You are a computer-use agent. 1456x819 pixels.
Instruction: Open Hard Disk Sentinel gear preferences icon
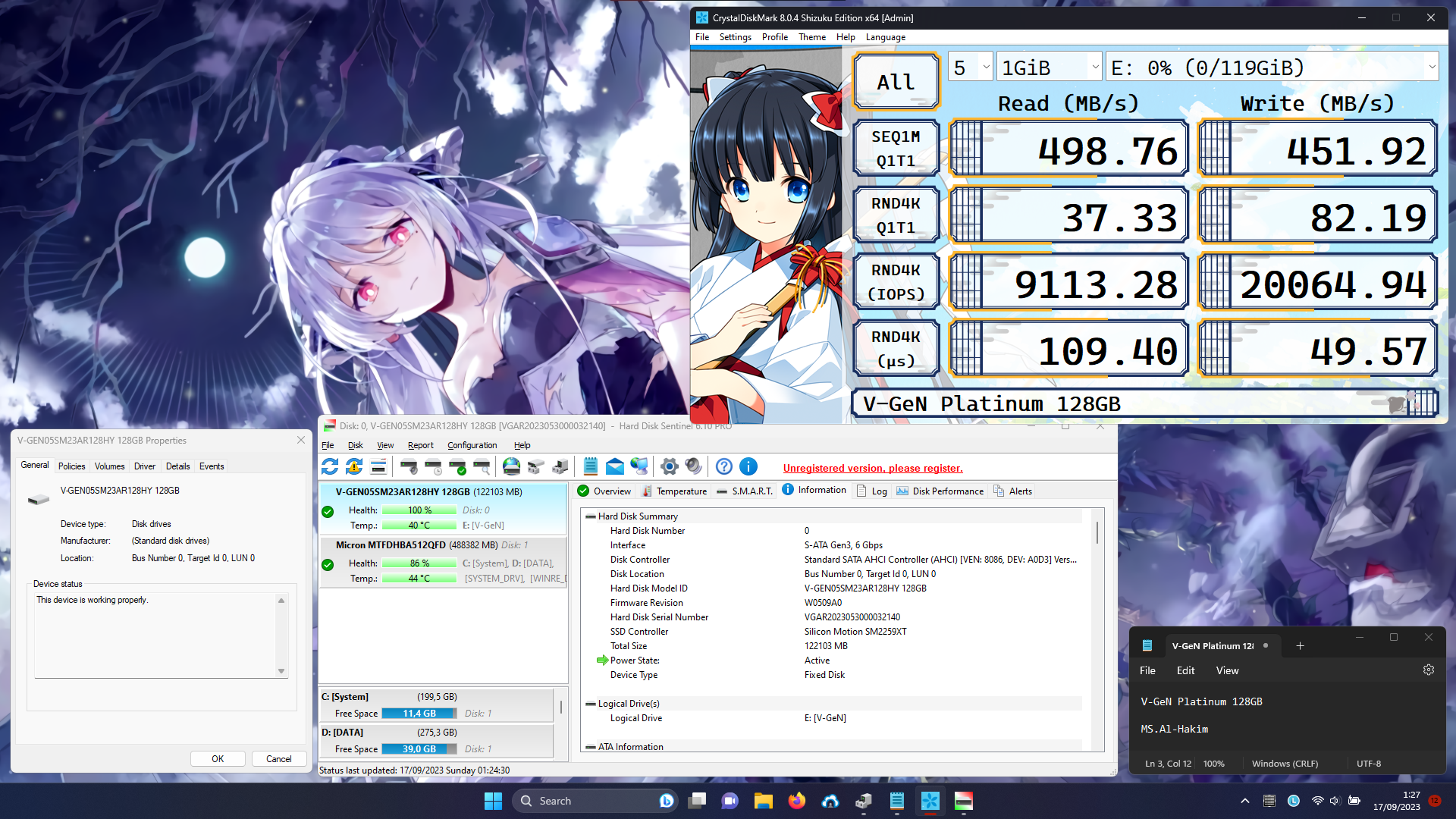(670, 466)
